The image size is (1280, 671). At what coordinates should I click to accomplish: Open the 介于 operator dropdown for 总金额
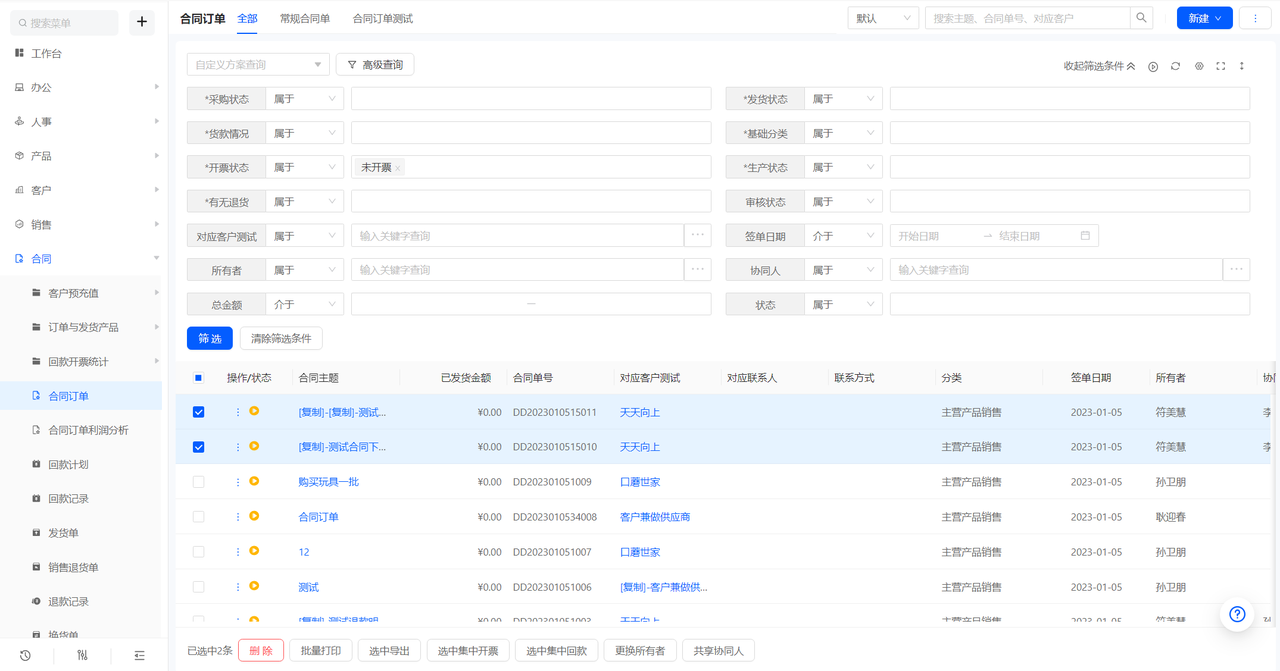click(x=304, y=304)
